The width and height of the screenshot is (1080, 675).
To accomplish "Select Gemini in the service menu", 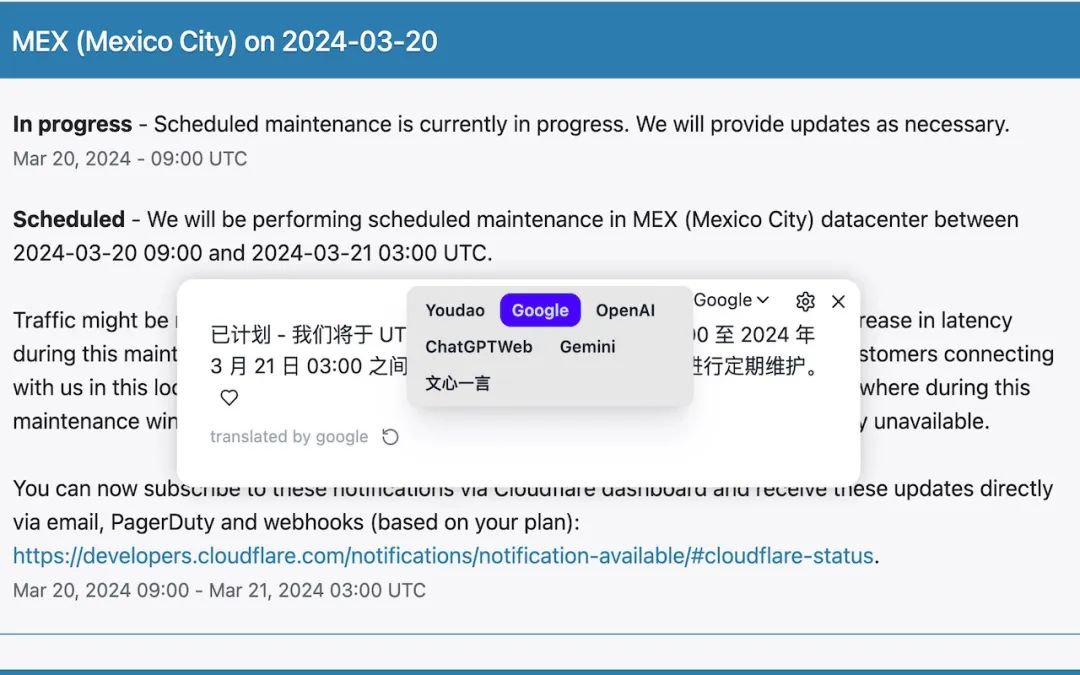I will [588, 347].
